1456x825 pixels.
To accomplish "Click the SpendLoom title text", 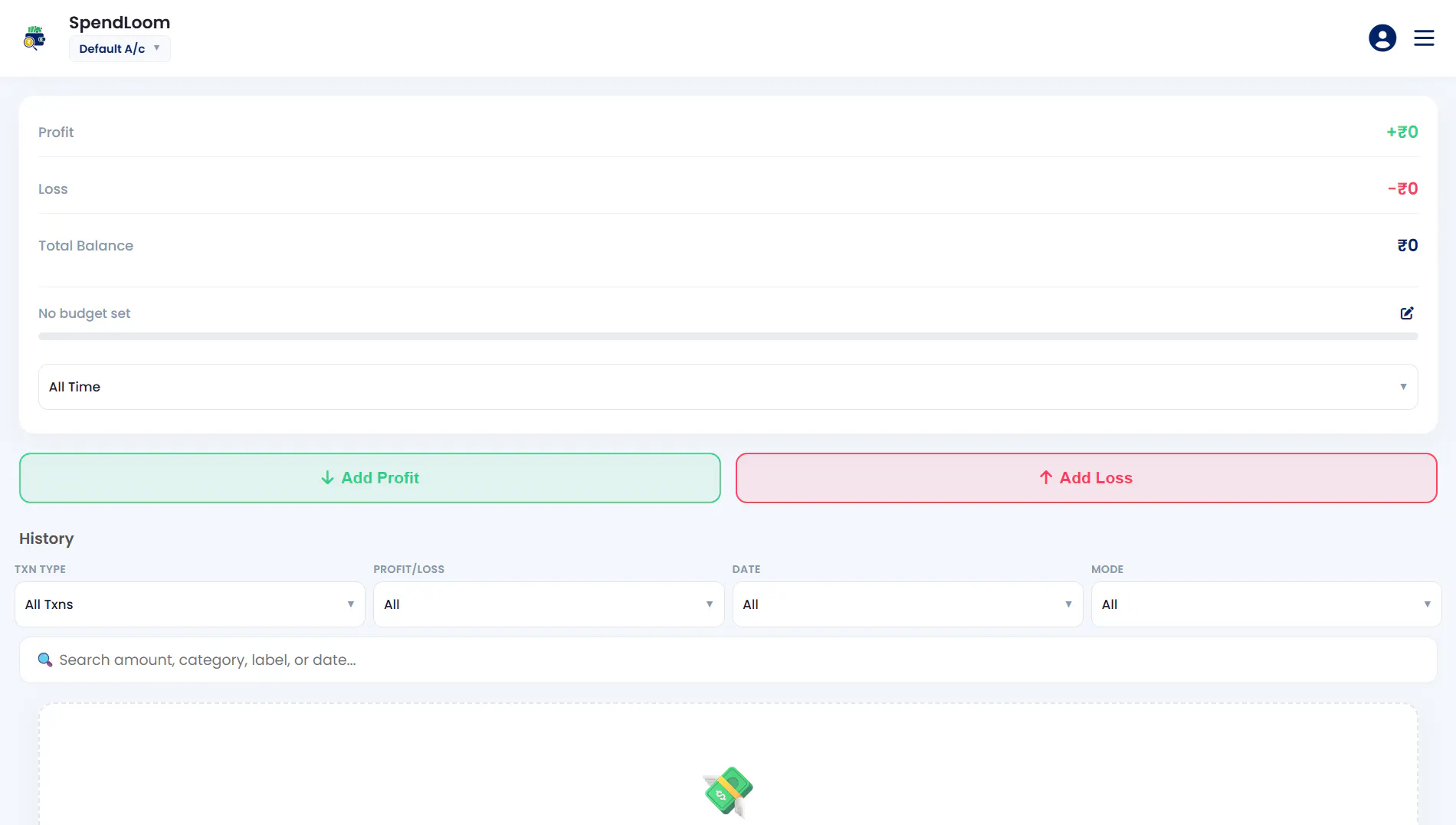I will (x=120, y=23).
